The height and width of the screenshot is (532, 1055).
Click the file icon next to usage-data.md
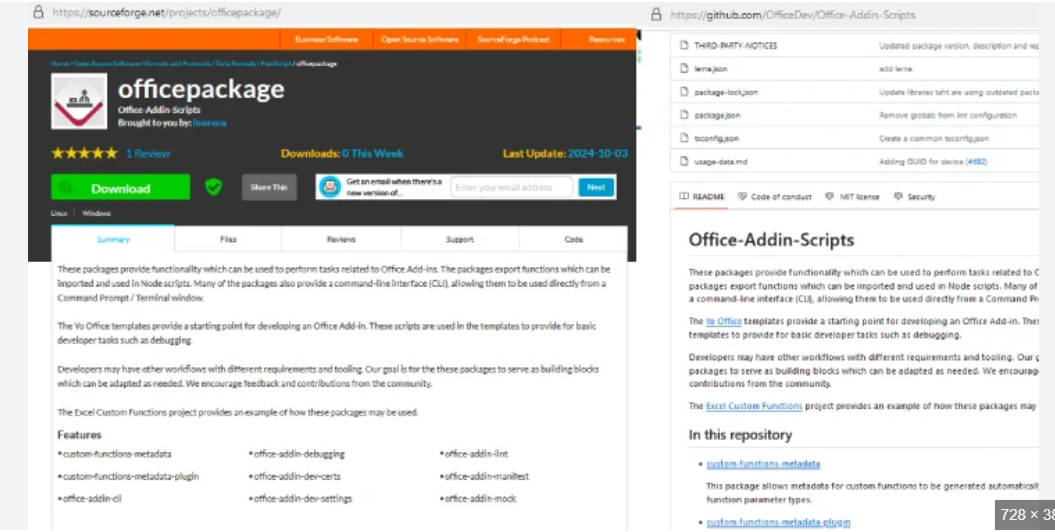[x=684, y=161]
